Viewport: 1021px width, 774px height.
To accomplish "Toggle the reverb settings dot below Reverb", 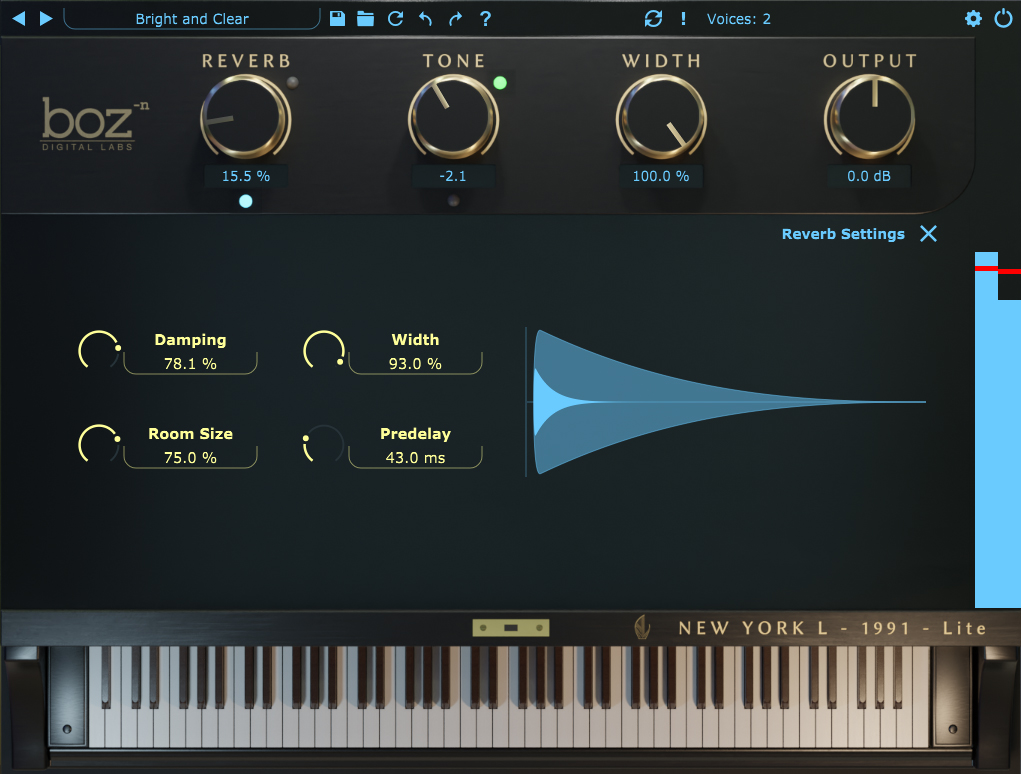I will click(245, 201).
